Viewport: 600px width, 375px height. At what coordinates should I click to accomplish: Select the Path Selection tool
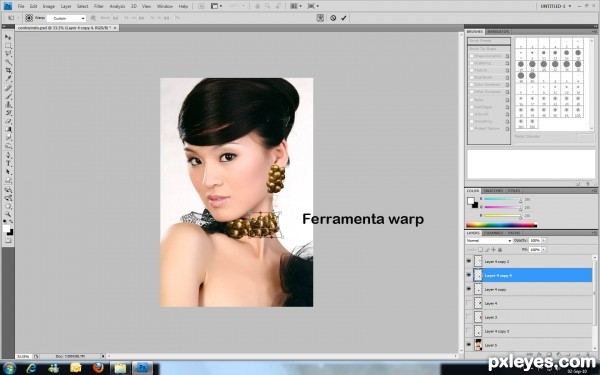point(8,172)
